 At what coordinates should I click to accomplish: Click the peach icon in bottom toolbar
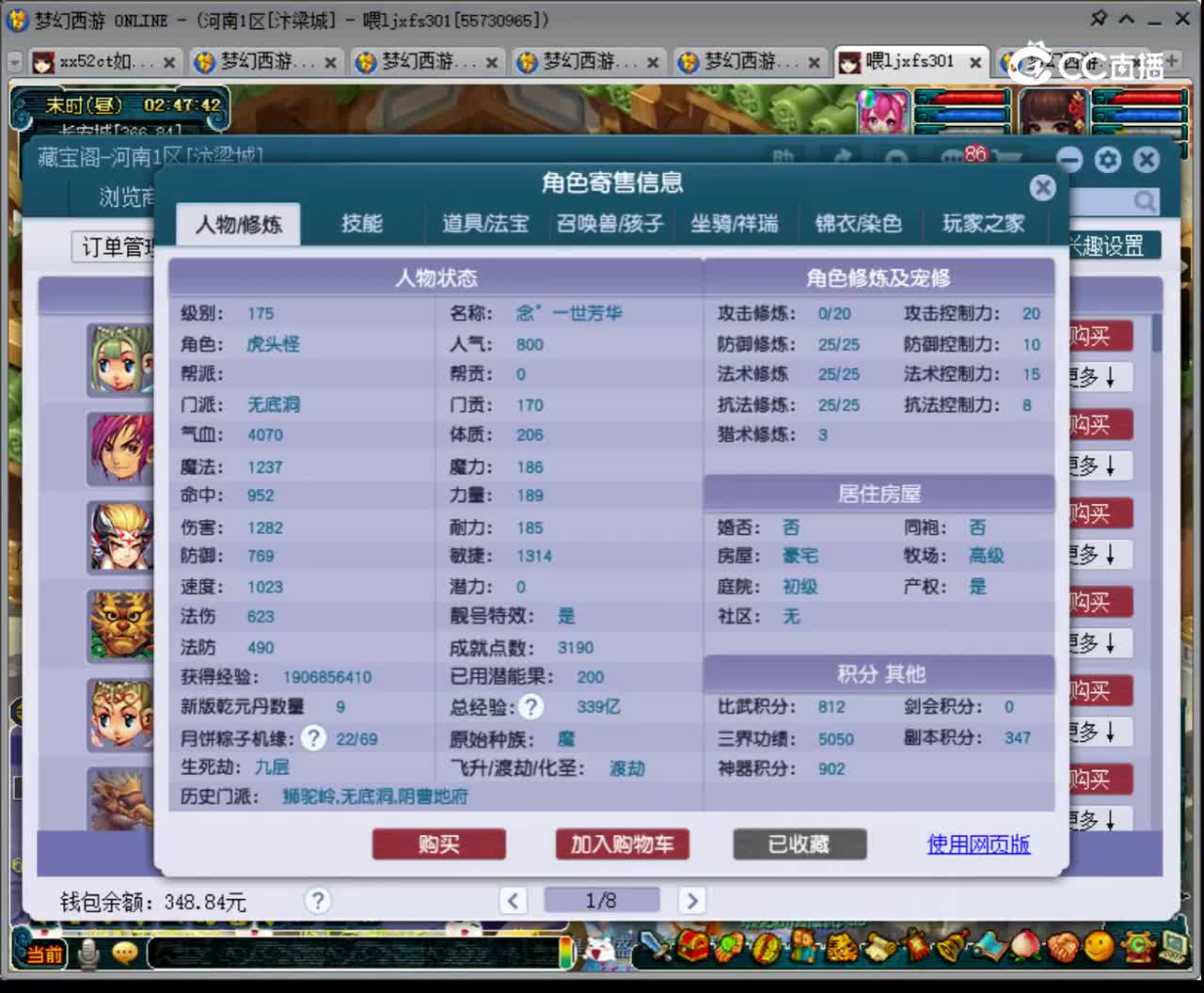(1026, 946)
